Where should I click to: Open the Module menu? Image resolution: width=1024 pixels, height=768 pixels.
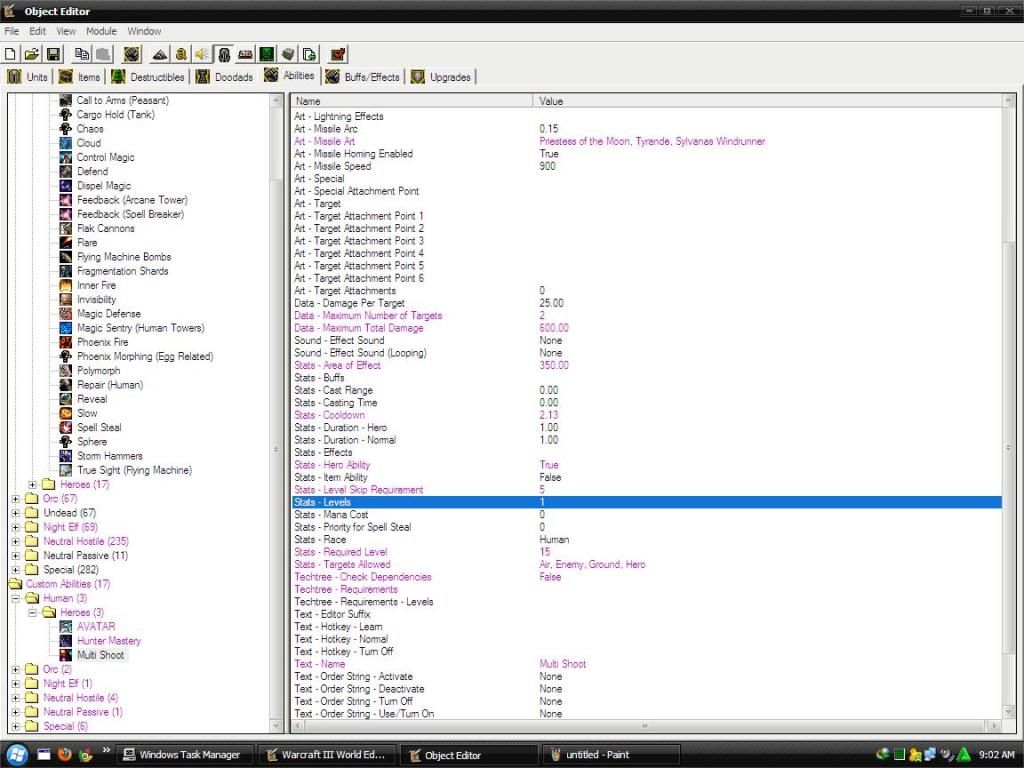coord(101,31)
